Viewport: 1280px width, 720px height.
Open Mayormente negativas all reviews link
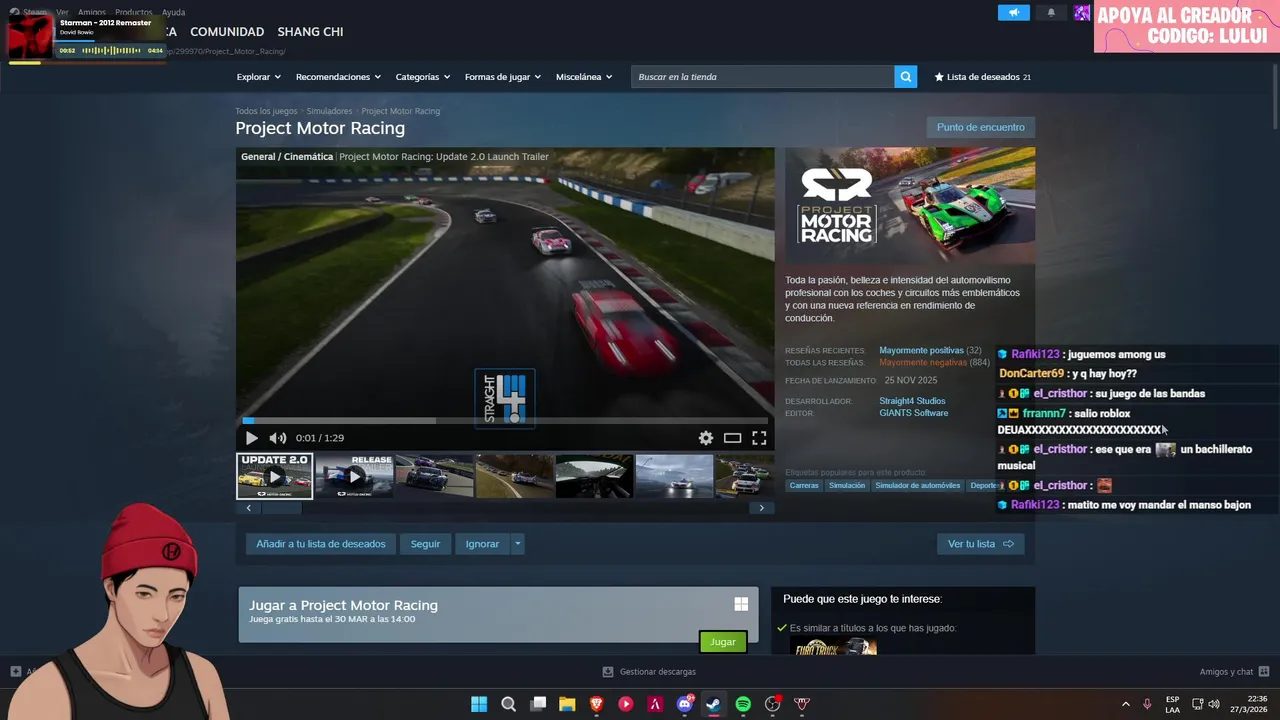(923, 362)
